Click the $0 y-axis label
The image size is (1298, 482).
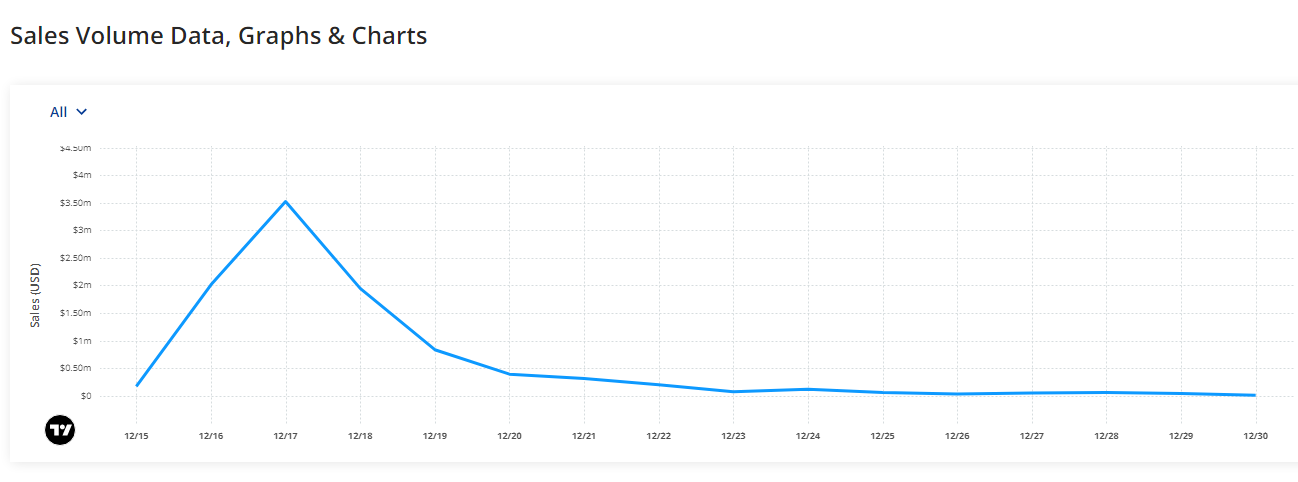(86, 396)
